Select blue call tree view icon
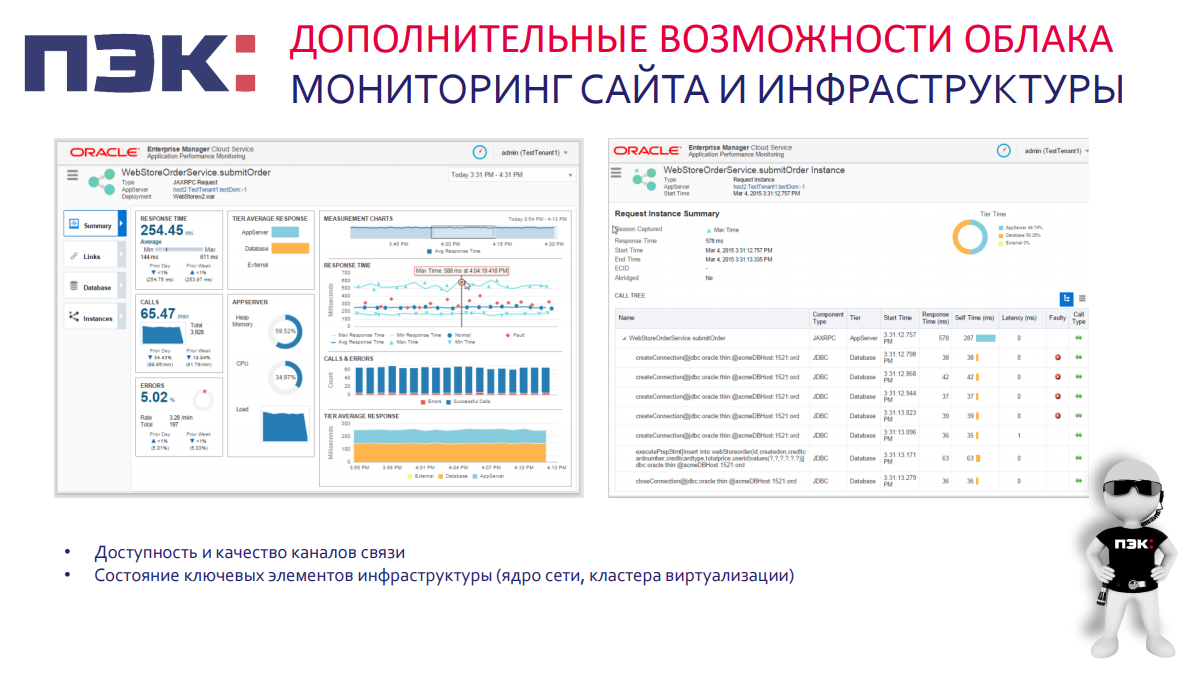 pos(1066,298)
